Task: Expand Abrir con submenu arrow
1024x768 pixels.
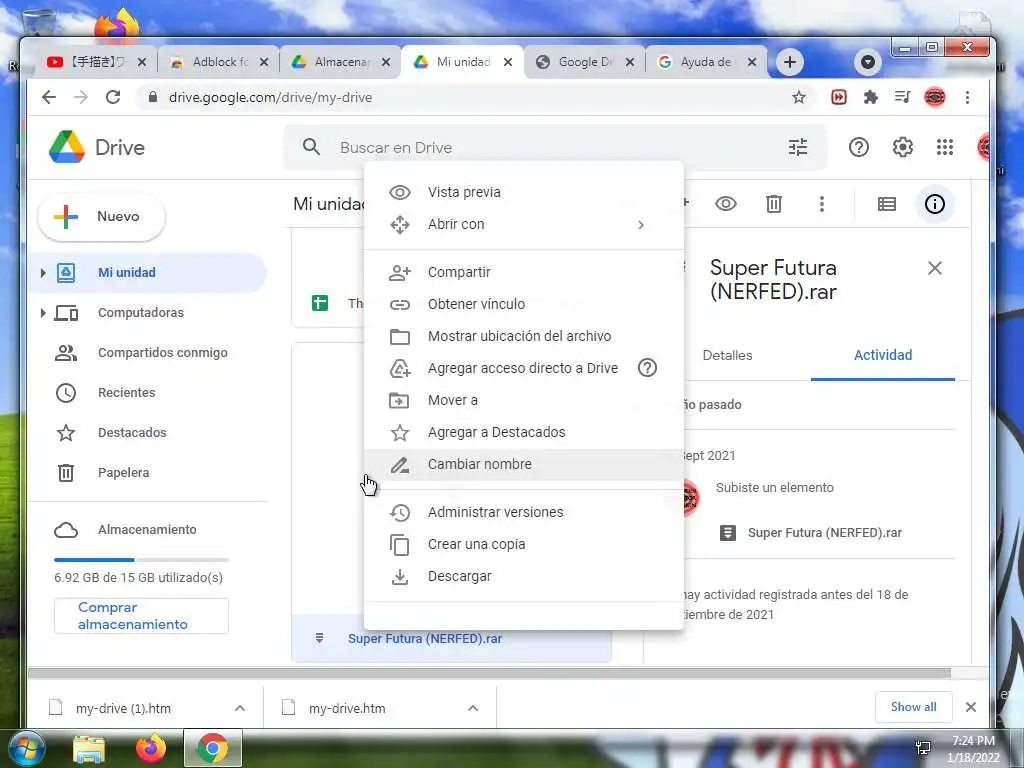Action: coord(641,225)
